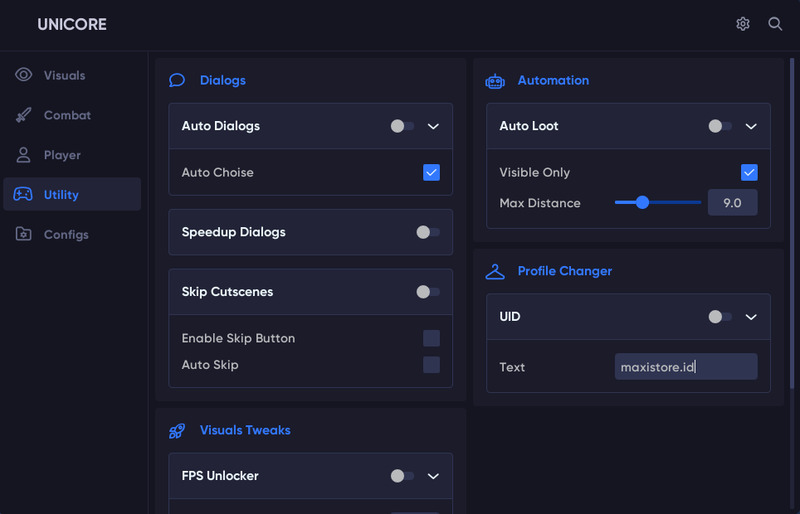Uncheck the Auto Choise checkbox
Image resolution: width=800 pixels, height=514 pixels.
pyautogui.click(x=431, y=173)
